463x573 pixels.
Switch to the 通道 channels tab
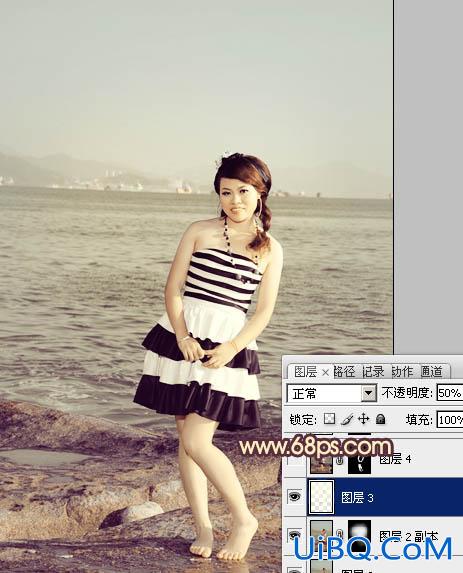tap(432, 372)
